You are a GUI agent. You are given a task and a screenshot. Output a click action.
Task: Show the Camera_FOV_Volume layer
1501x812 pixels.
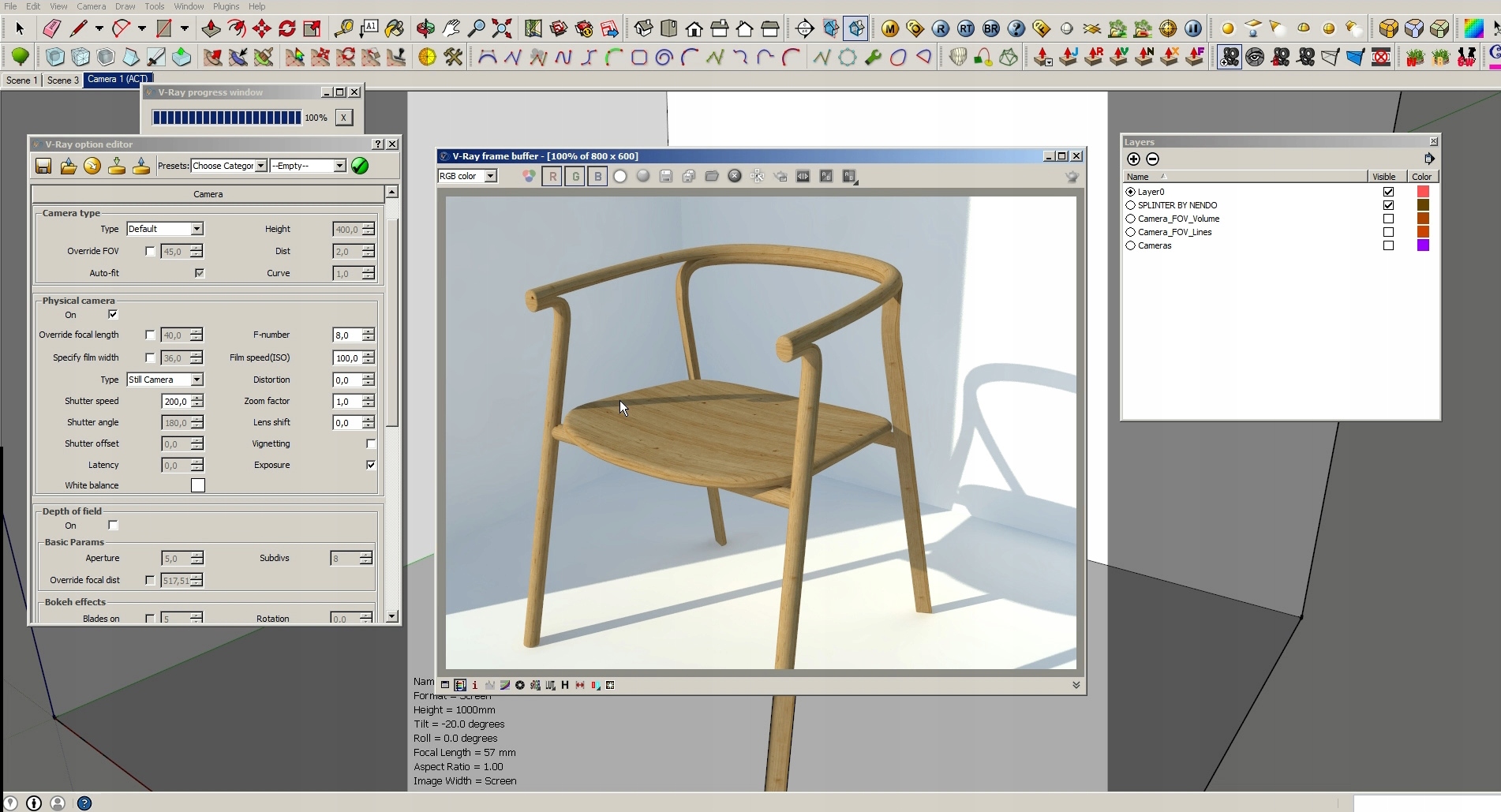click(1388, 219)
